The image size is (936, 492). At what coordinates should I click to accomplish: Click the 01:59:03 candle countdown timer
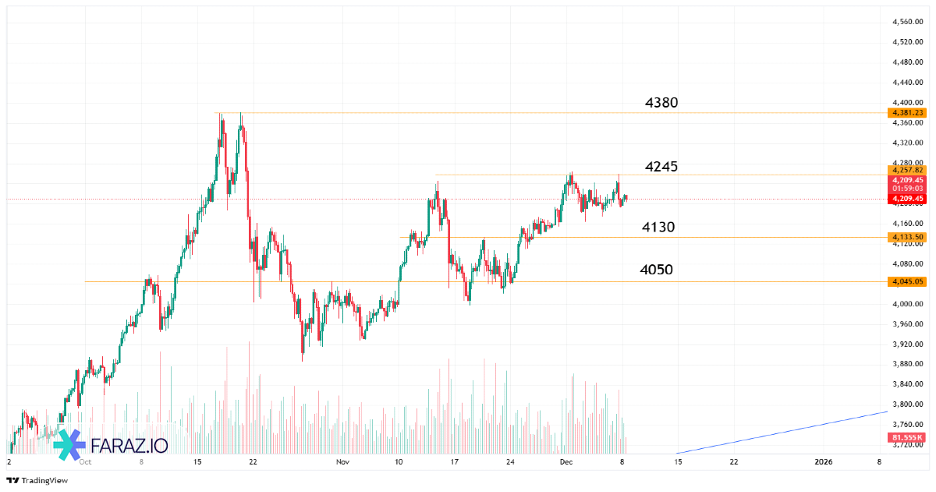click(x=905, y=189)
